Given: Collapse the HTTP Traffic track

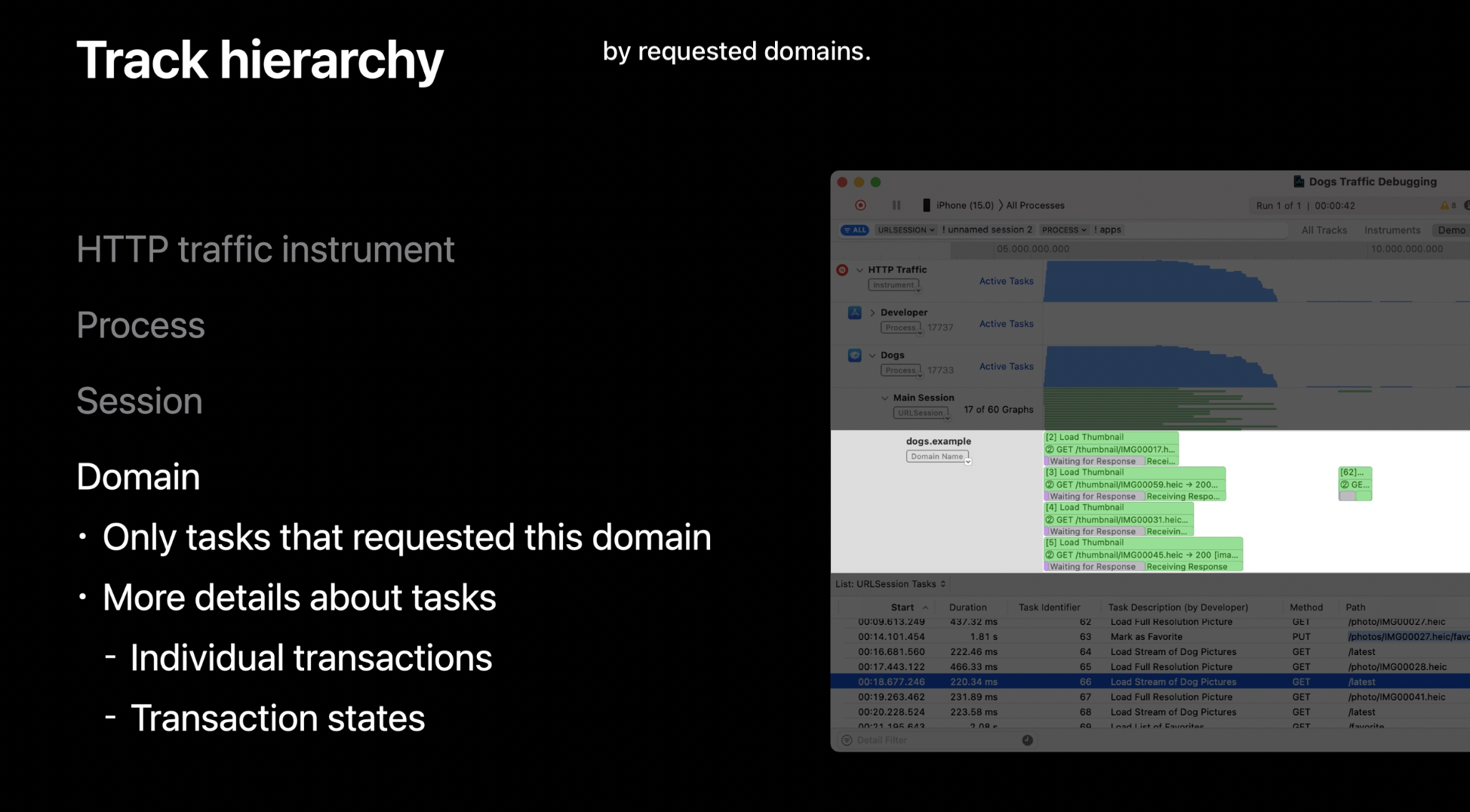Looking at the screenshot, I should click(x=860, y=270).
